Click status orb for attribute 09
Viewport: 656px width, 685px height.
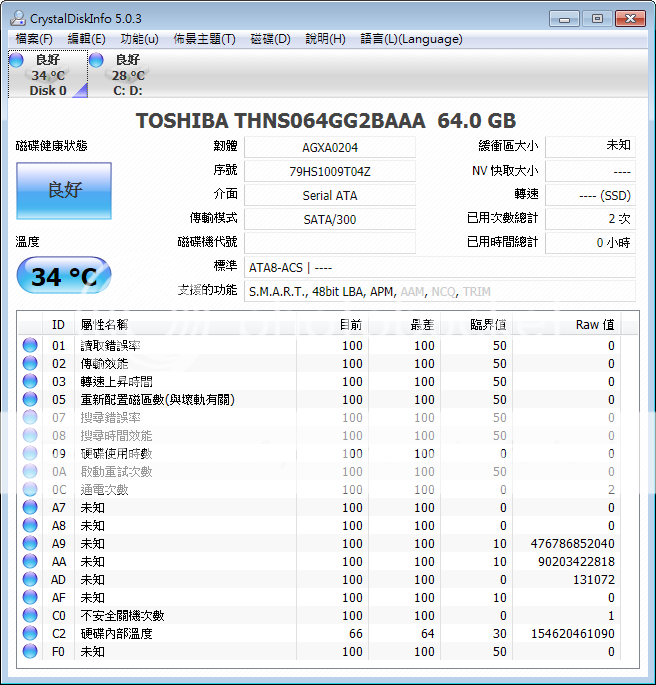click(30, 453)
